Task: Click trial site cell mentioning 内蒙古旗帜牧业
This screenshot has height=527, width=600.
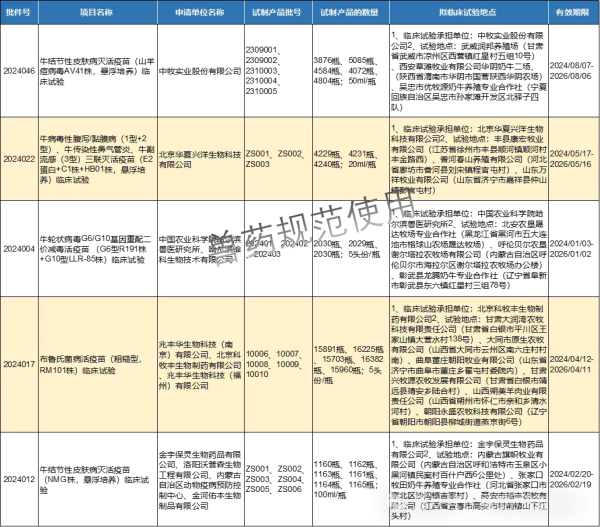Action: 469,479
